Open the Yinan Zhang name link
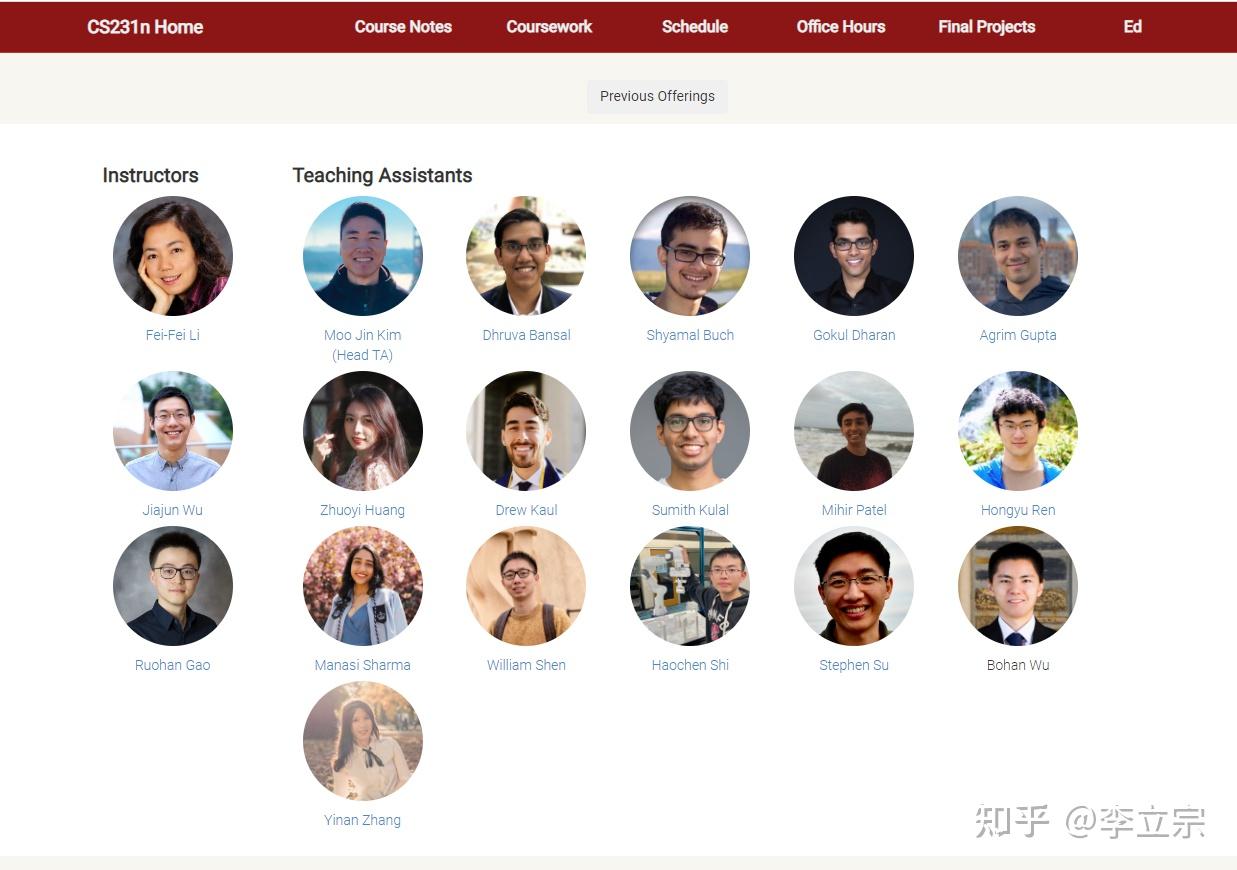The image size is (1237, 870). pos(363,820)
